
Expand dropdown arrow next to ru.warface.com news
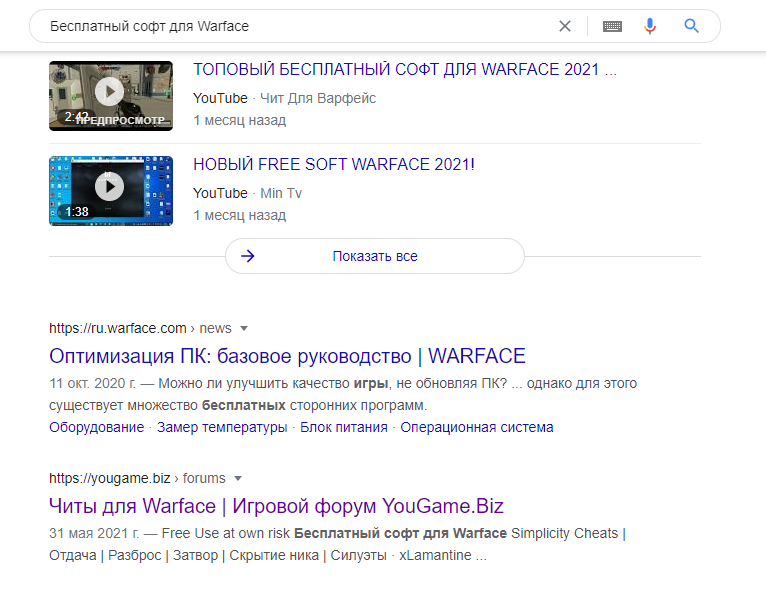coord(244,328)
